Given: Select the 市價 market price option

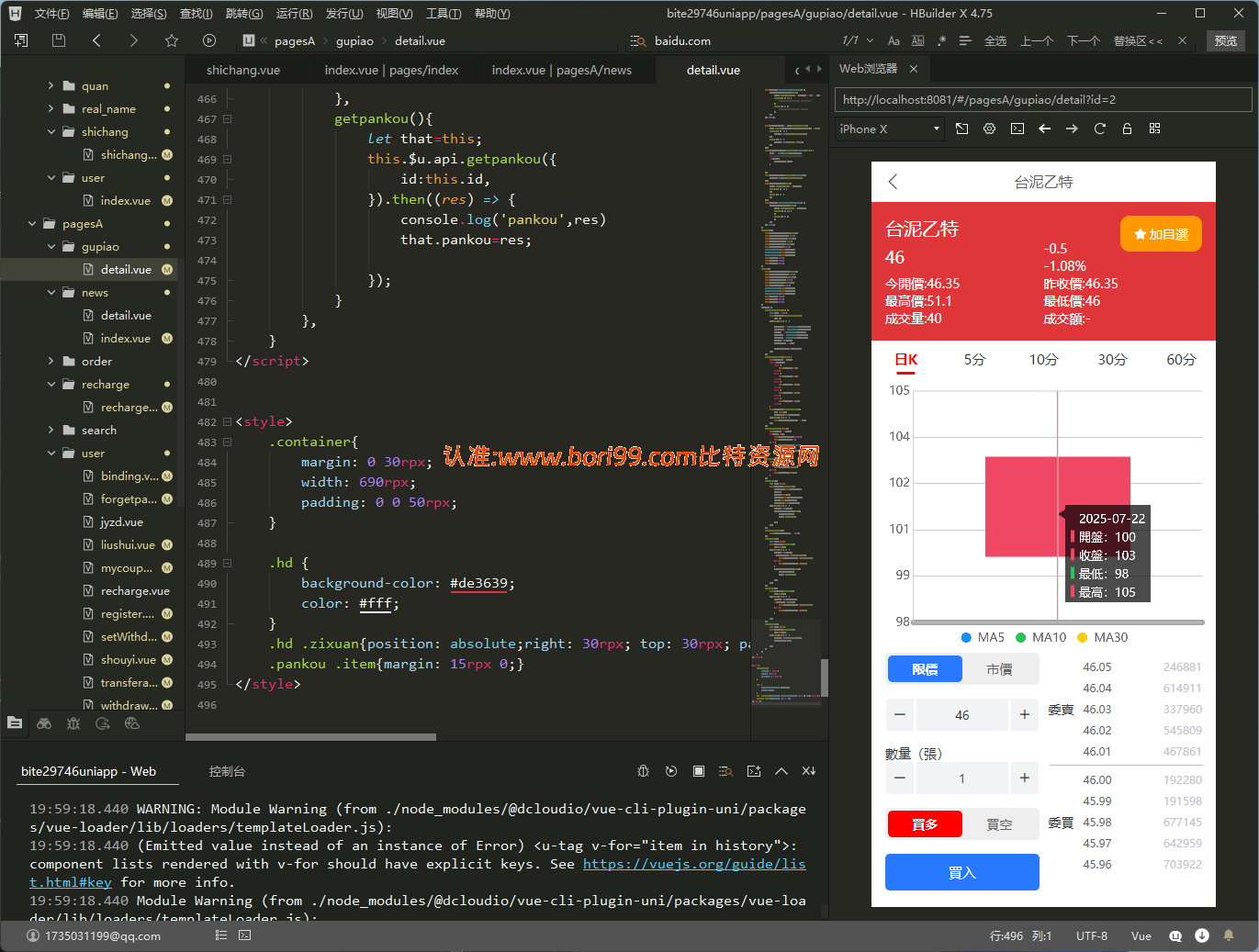Looking at the screenshot, I should pos(999,669).
